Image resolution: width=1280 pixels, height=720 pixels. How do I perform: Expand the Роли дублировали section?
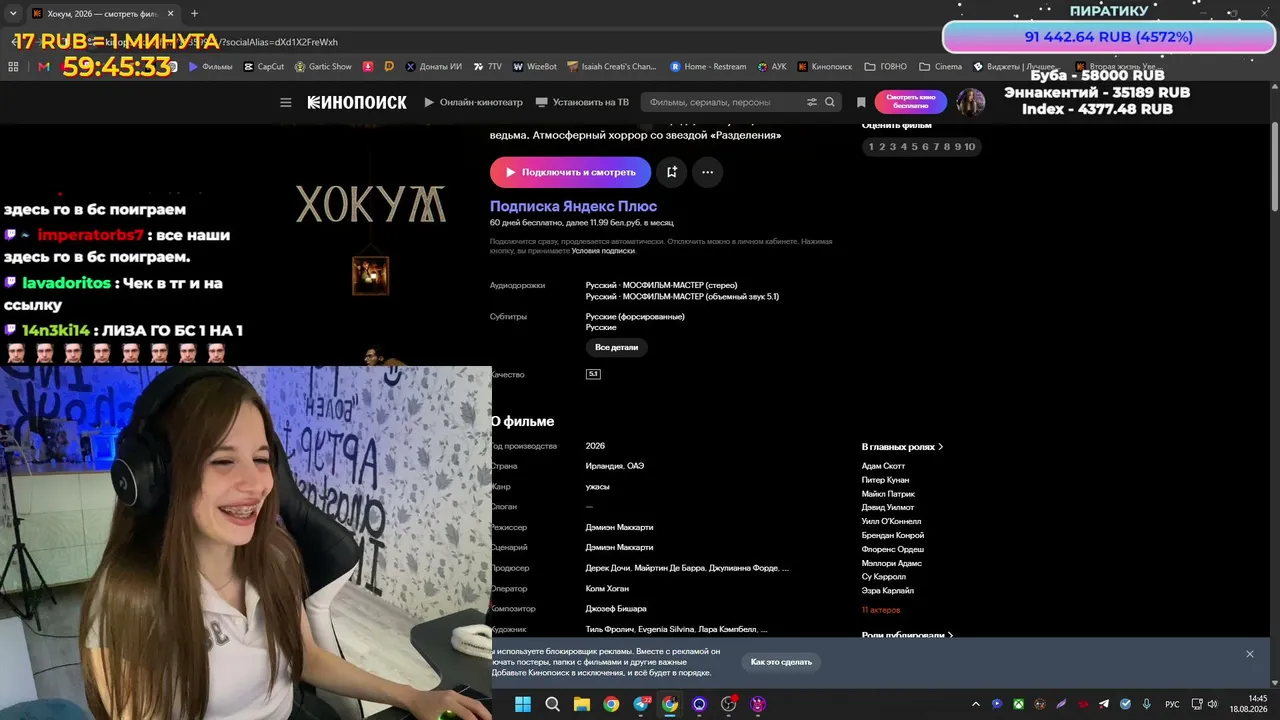pos(908,635)
